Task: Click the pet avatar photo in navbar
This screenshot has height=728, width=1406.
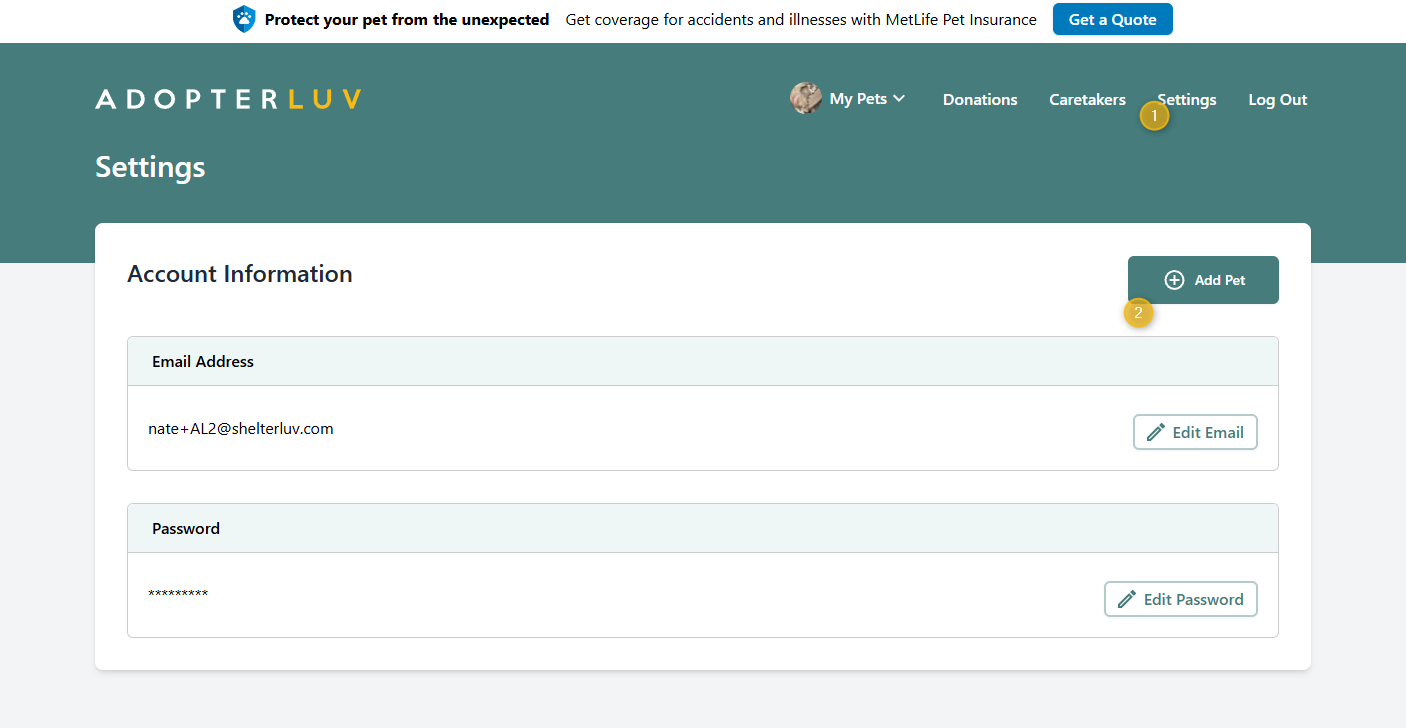Action: pyautogui.click(x=805, y=99)
